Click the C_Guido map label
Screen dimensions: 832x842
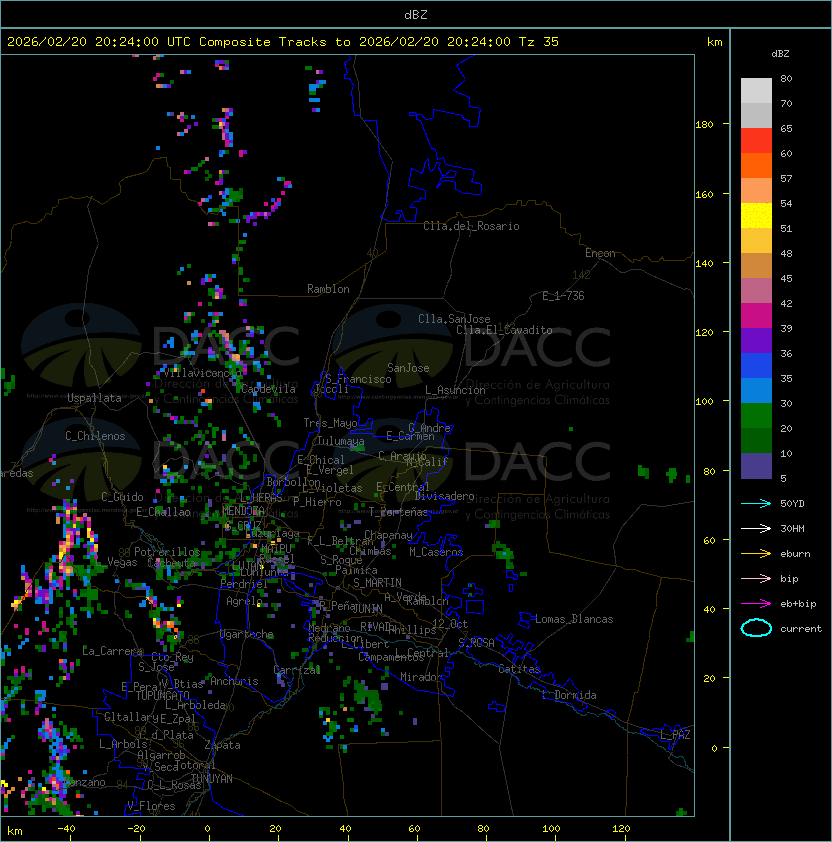point(122,497)
